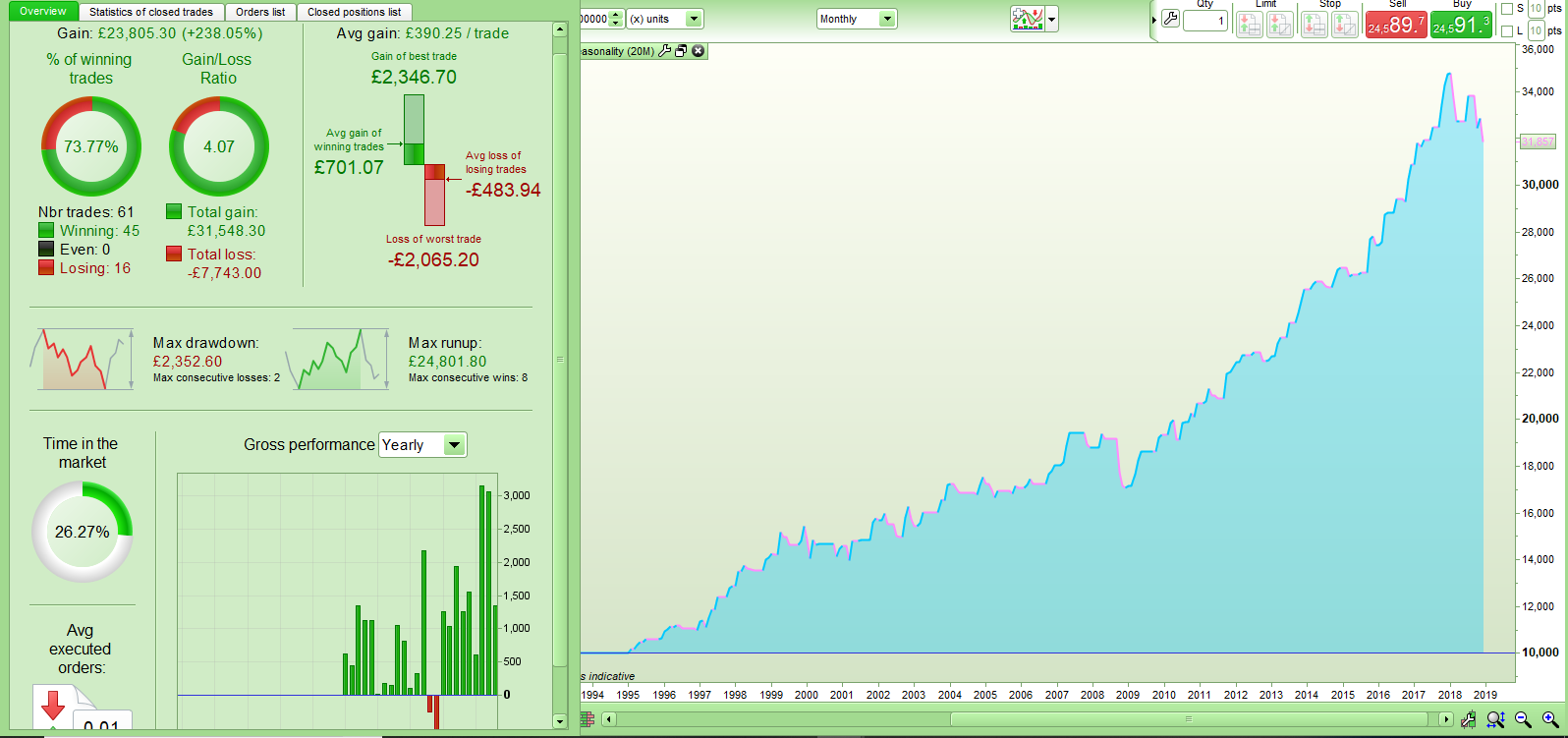Click the green Buy price button
The width and height of the screenshot is (1568, 738).
[x=1461, y=25]
